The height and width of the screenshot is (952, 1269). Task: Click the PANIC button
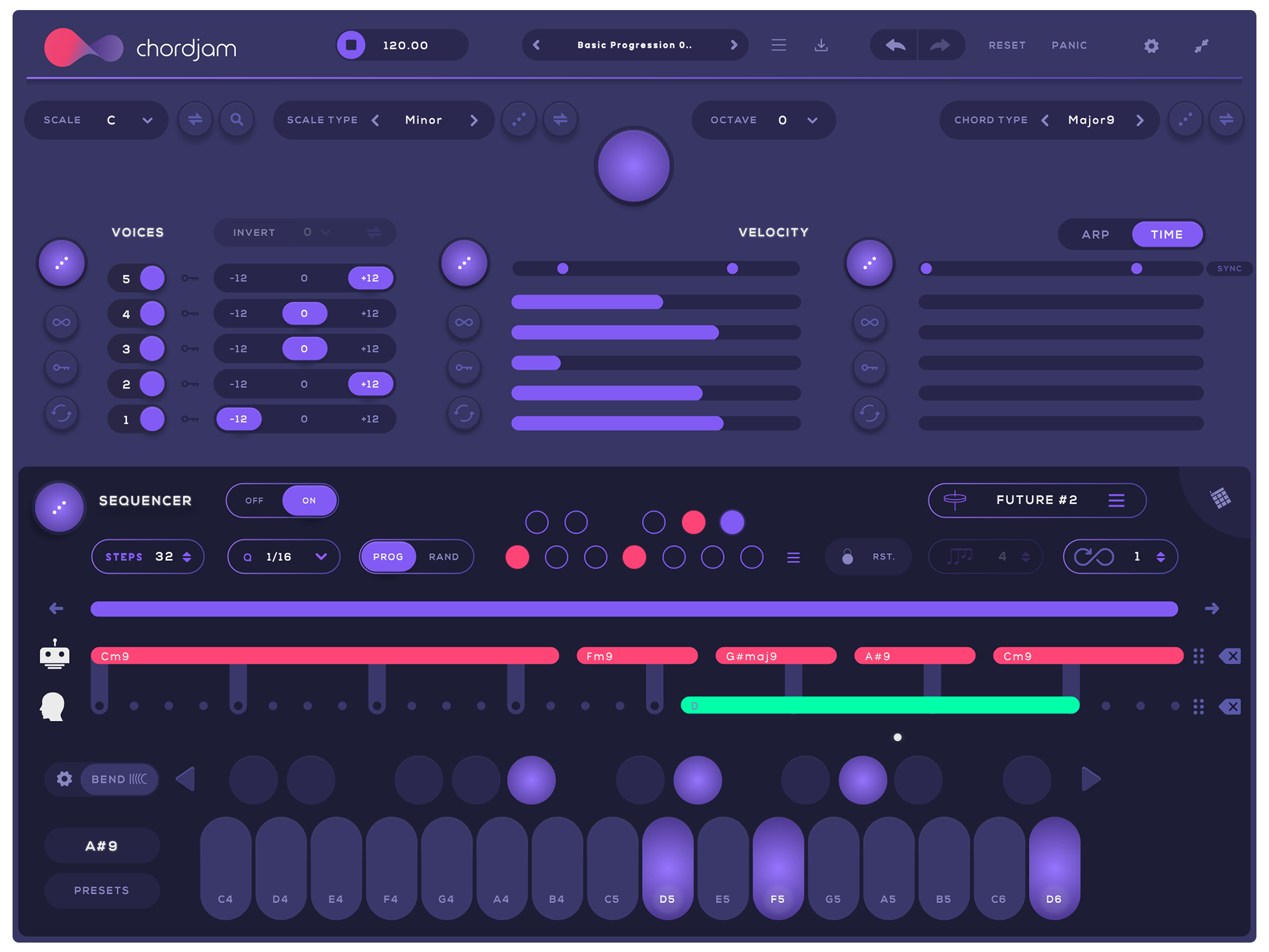(1069, 45)
